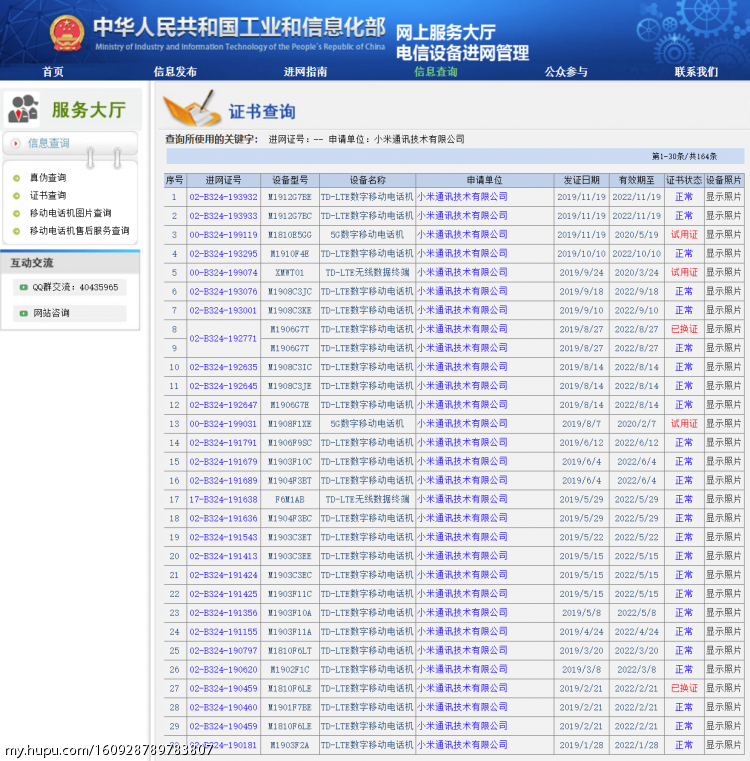Click 已换证 status in row 27
This screenshot has width=750, height=761.
tap(684, 689)
